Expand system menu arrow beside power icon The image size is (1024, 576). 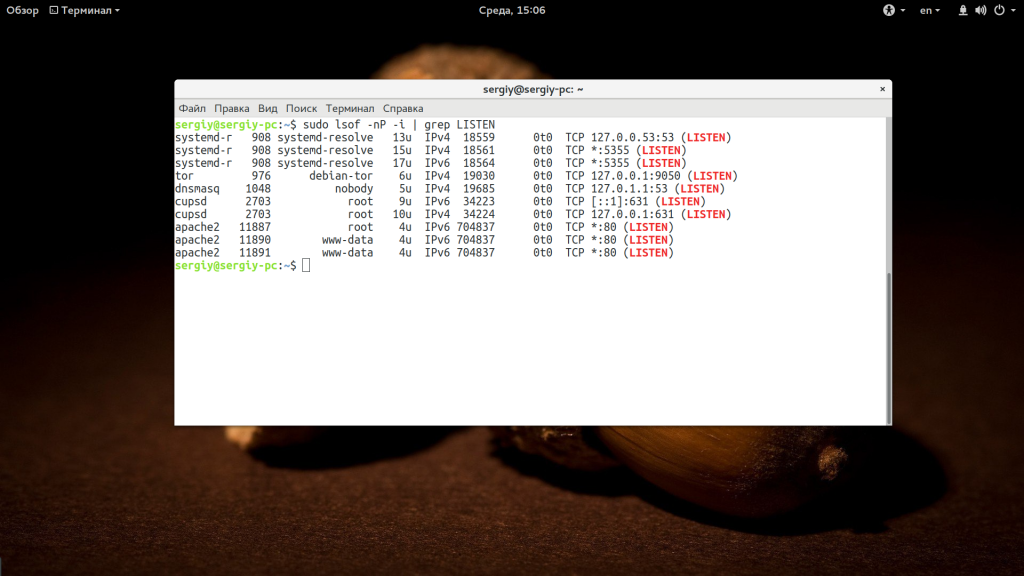click(1011, 10)
